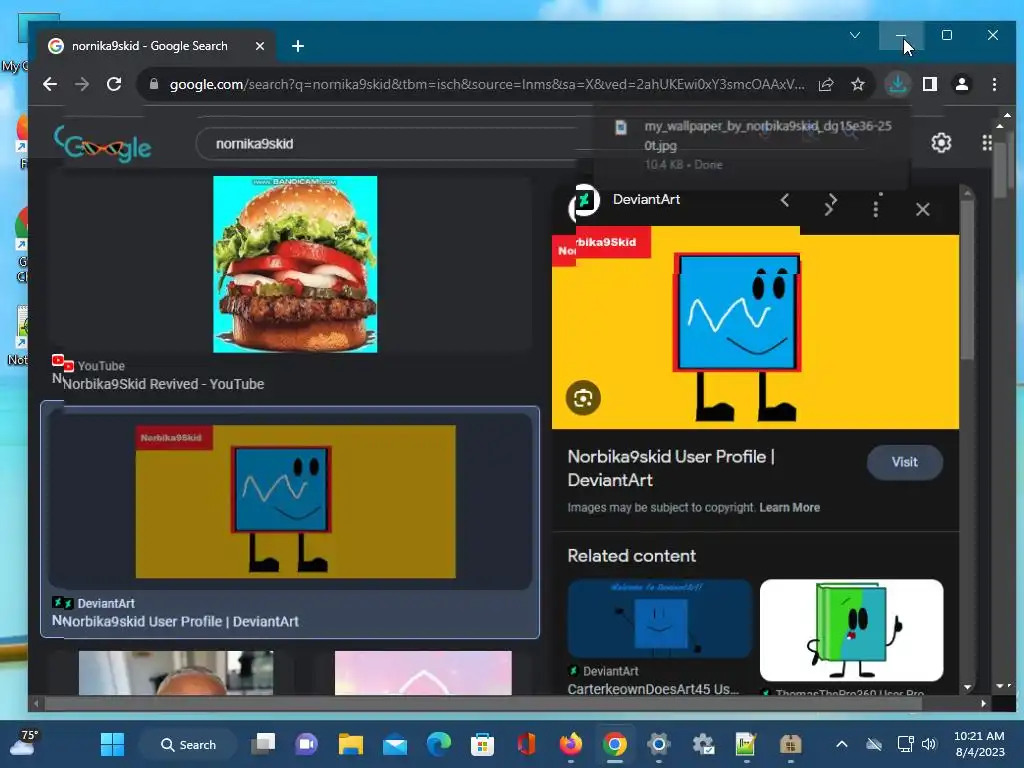Viewport: 1024px width, 768px height.
Task: Expand the tab search chevron
Action: click(x=855, y=35)
